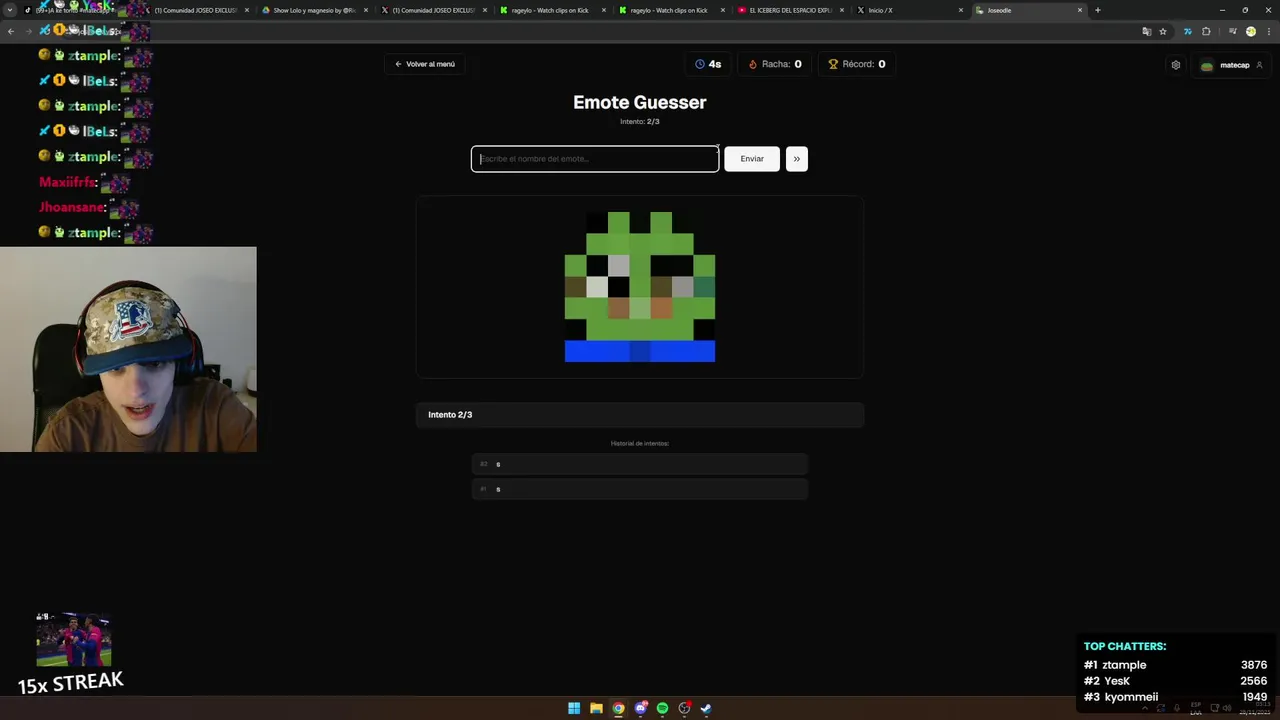Click the Chrome taskbar icon

618,708
